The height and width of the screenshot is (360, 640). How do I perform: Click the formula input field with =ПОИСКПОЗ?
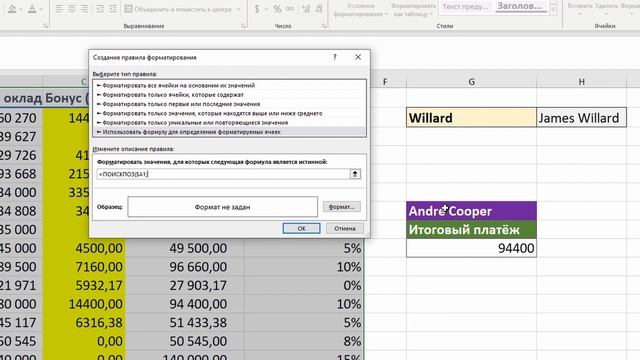(x=223, y=174)
